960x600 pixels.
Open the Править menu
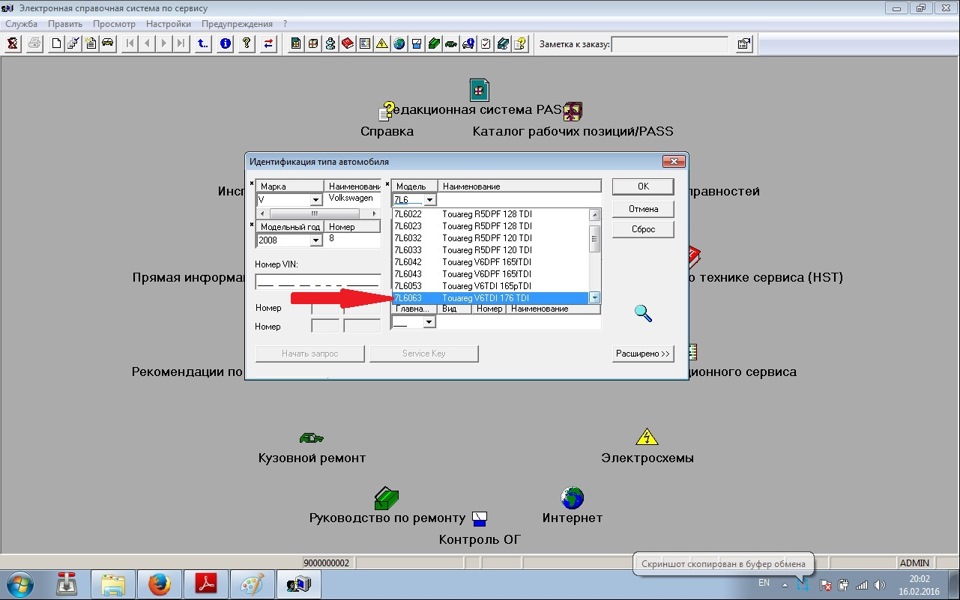(65, 24)
